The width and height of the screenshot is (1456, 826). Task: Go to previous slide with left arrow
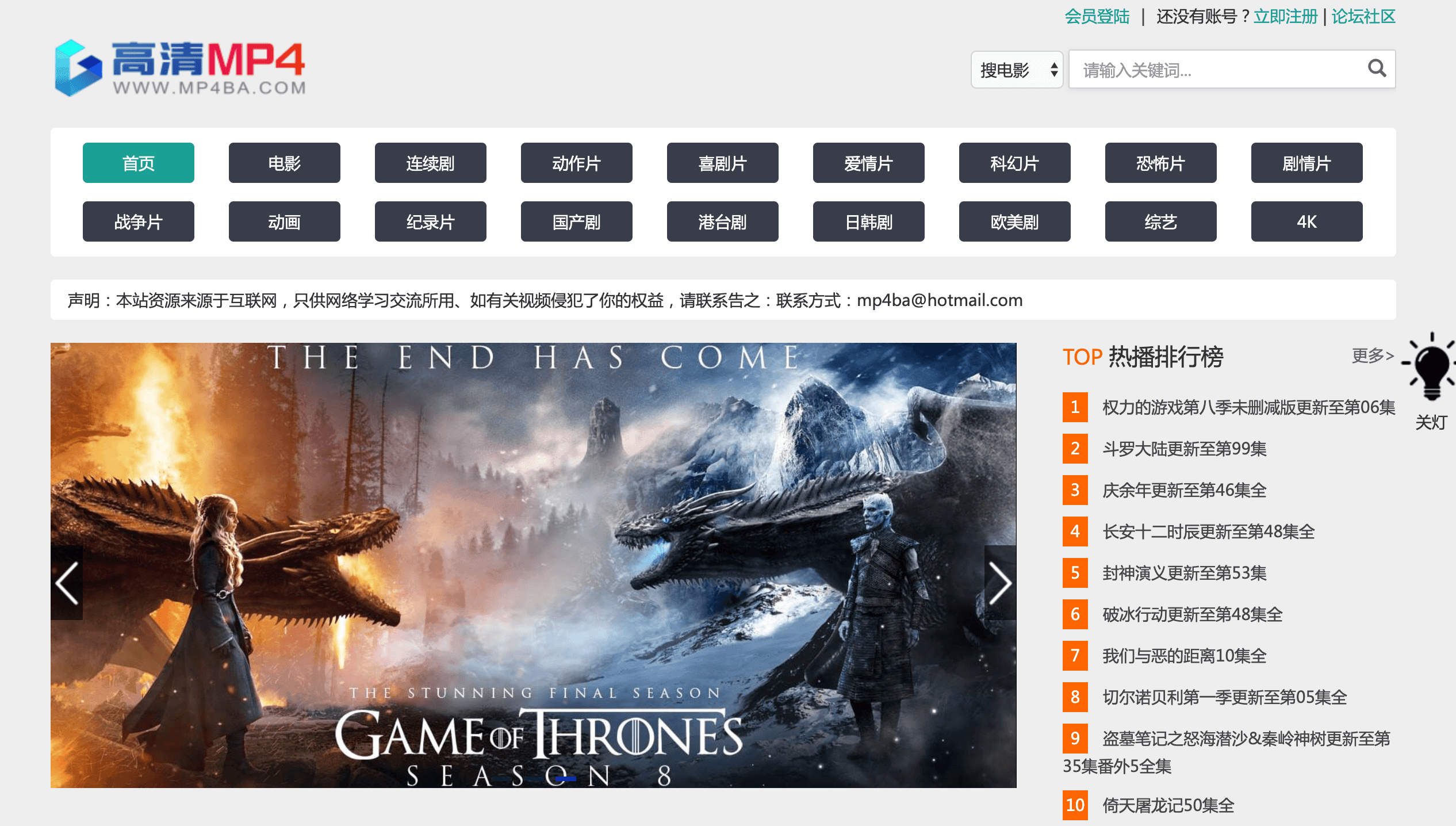(x=67, y=583)
